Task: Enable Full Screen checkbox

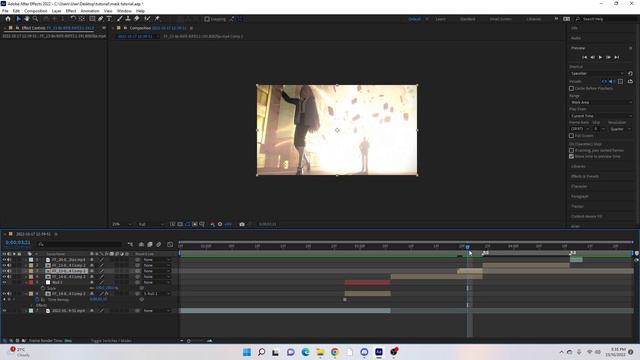Action: (571, 136)
